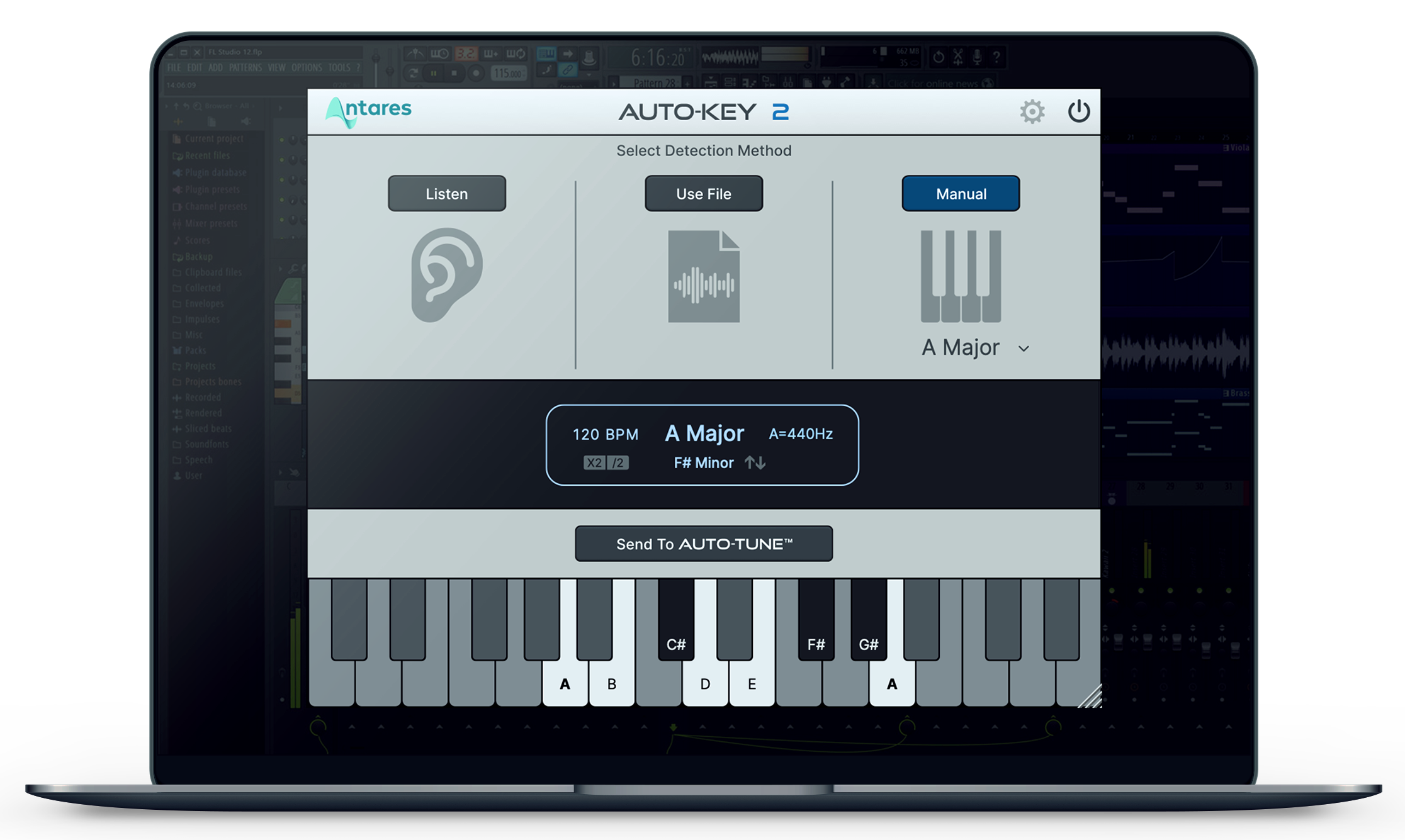
Task: Click the pause icon in FL Studio transport
Action: coord(432,72)
